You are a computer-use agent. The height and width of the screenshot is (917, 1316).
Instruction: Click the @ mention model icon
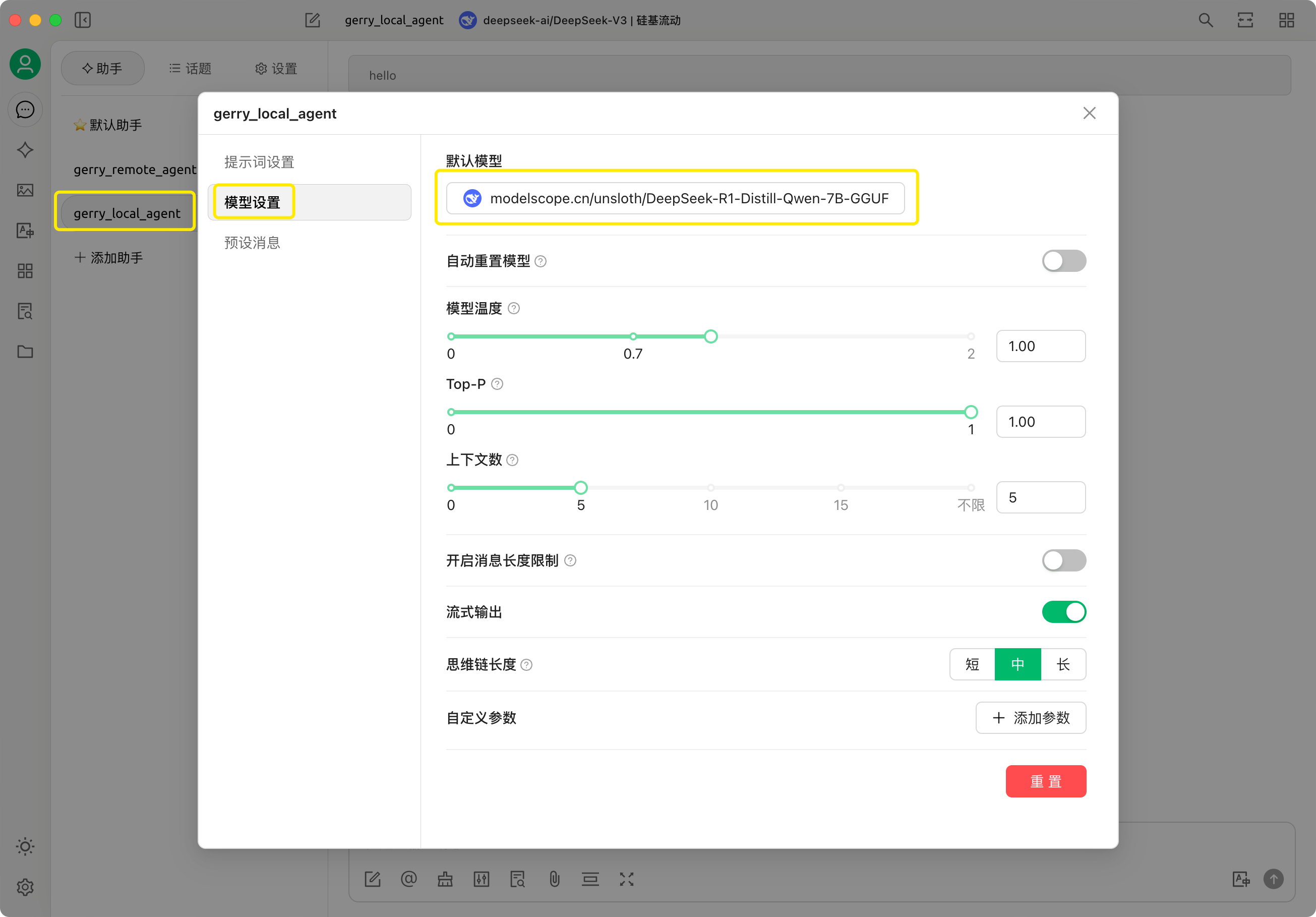[x=409, y=879]
